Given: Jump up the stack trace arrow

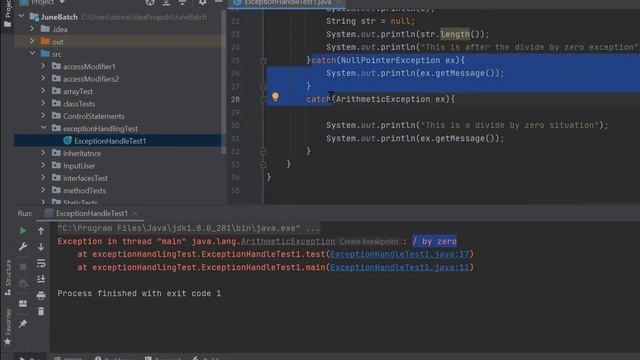Looking at the screenshot, I should 41,231.
